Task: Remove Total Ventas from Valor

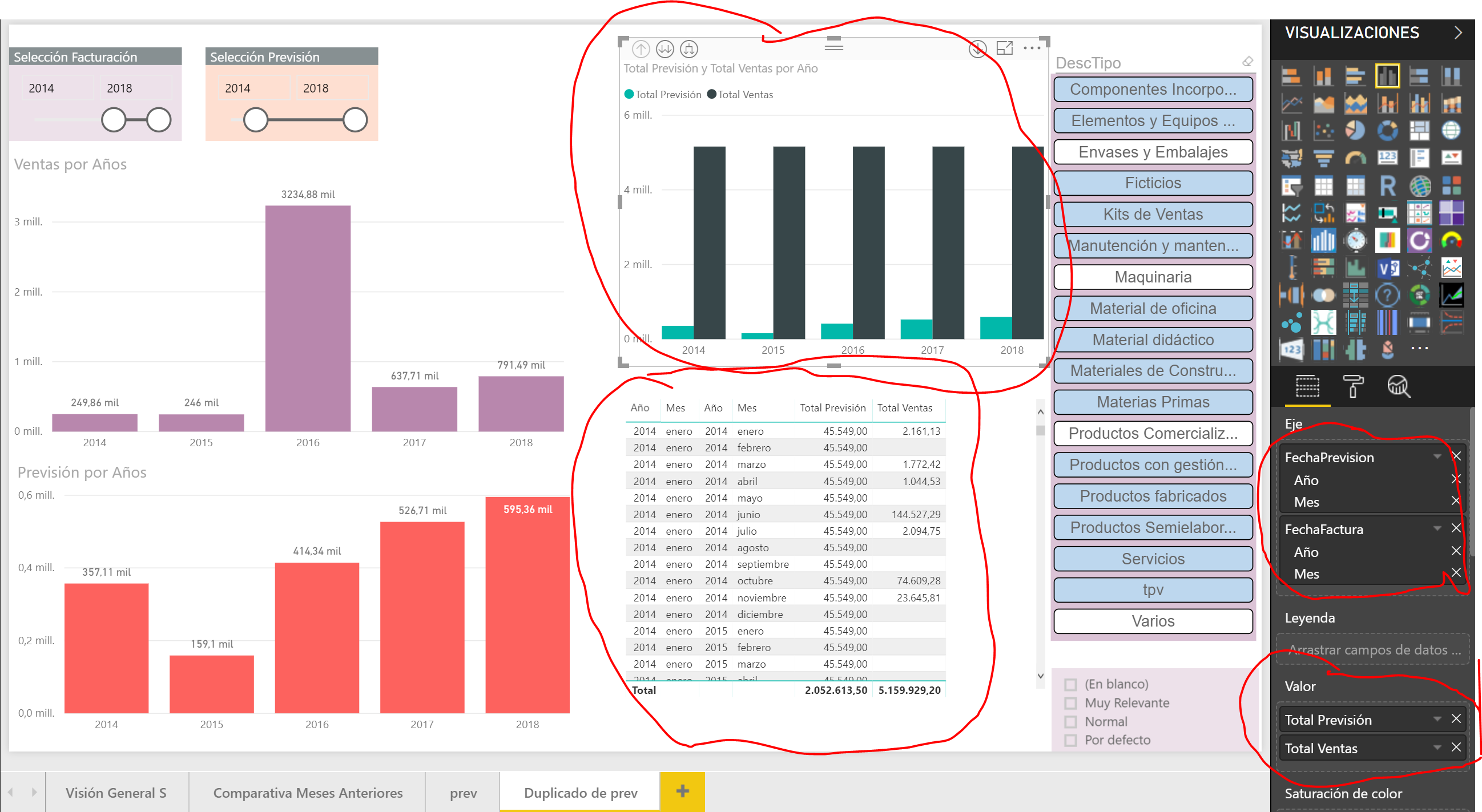Action: pyautogui.click(x=1456, y=748)
